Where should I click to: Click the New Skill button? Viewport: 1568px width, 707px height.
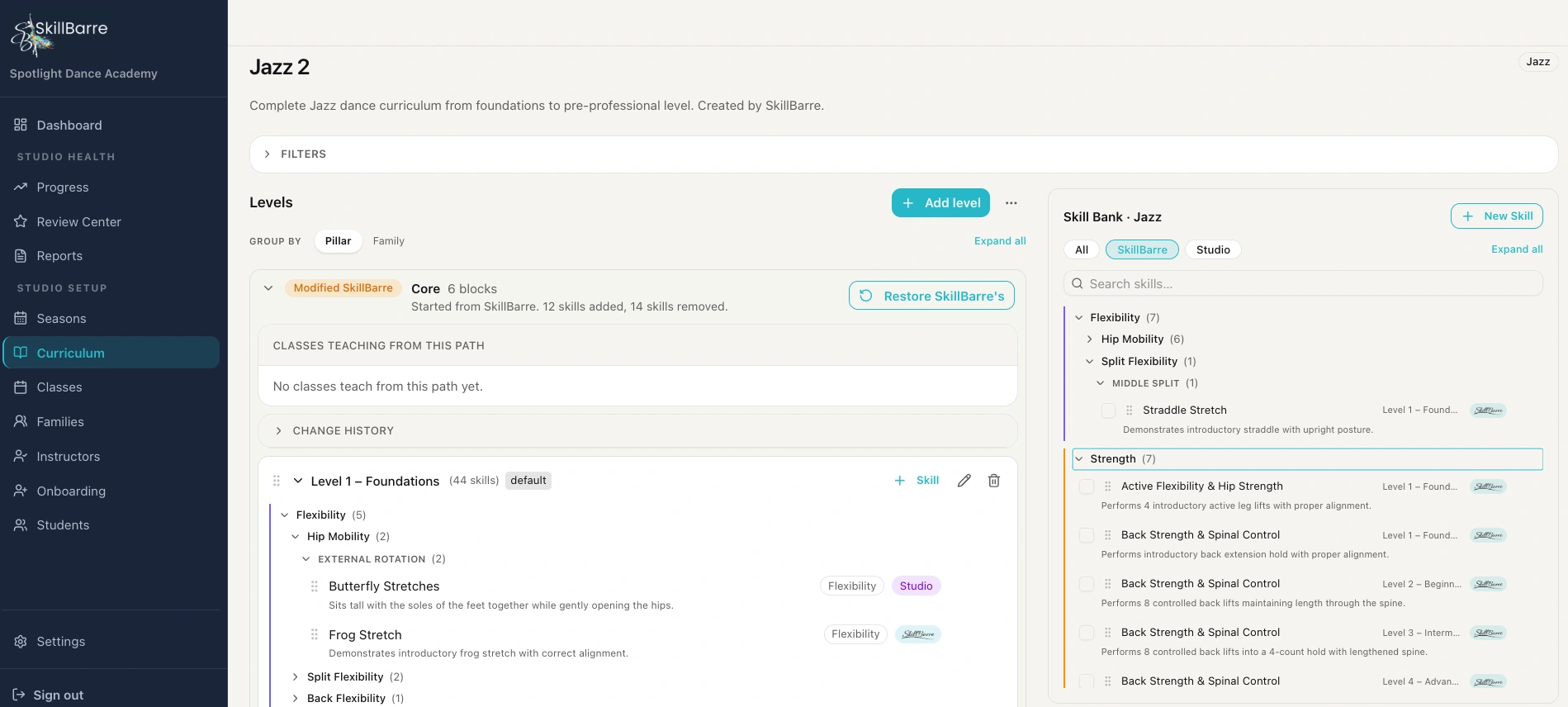click(x=1496, y=216)
